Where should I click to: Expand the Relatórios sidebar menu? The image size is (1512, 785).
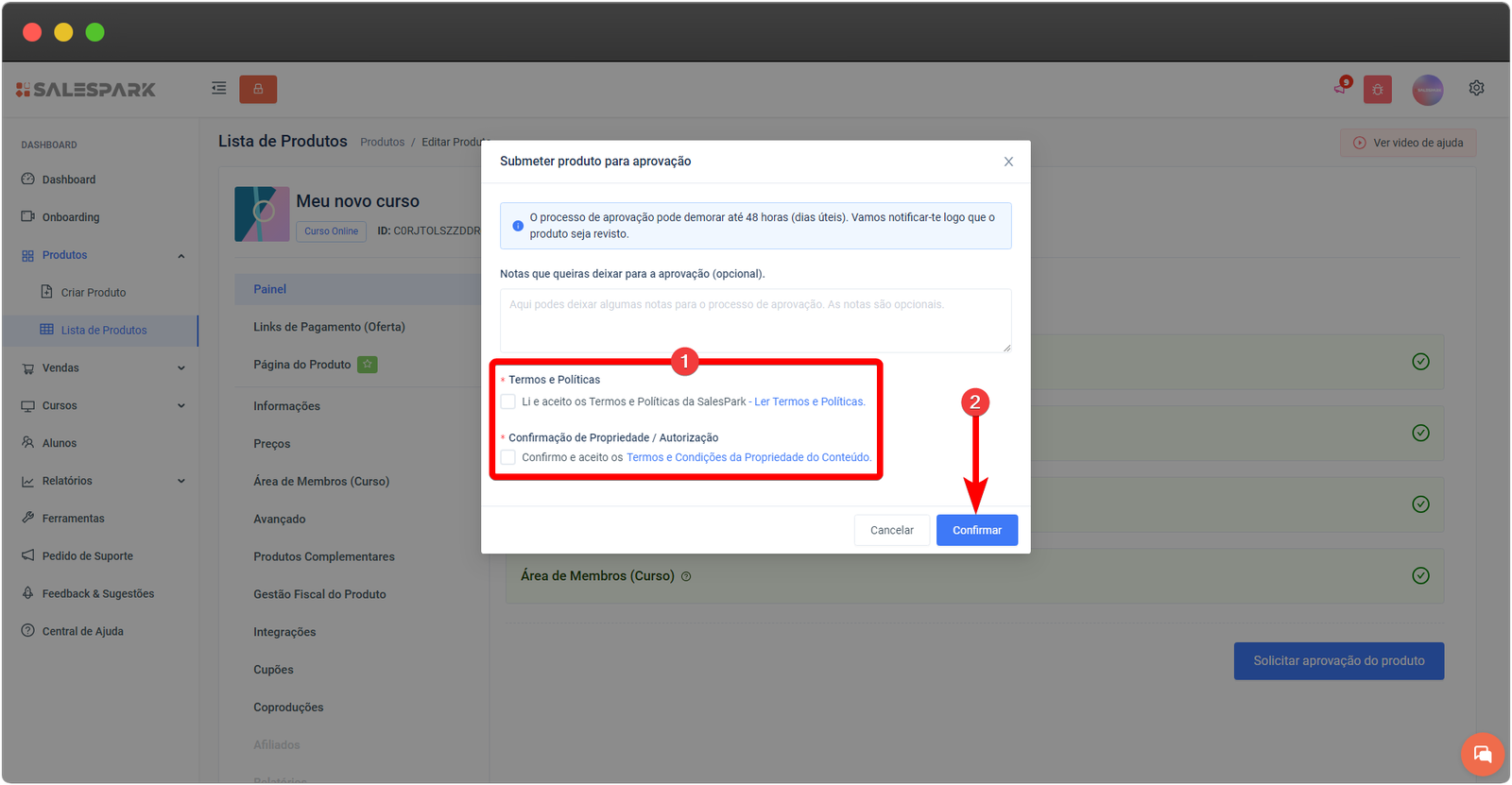coord(181,481)
